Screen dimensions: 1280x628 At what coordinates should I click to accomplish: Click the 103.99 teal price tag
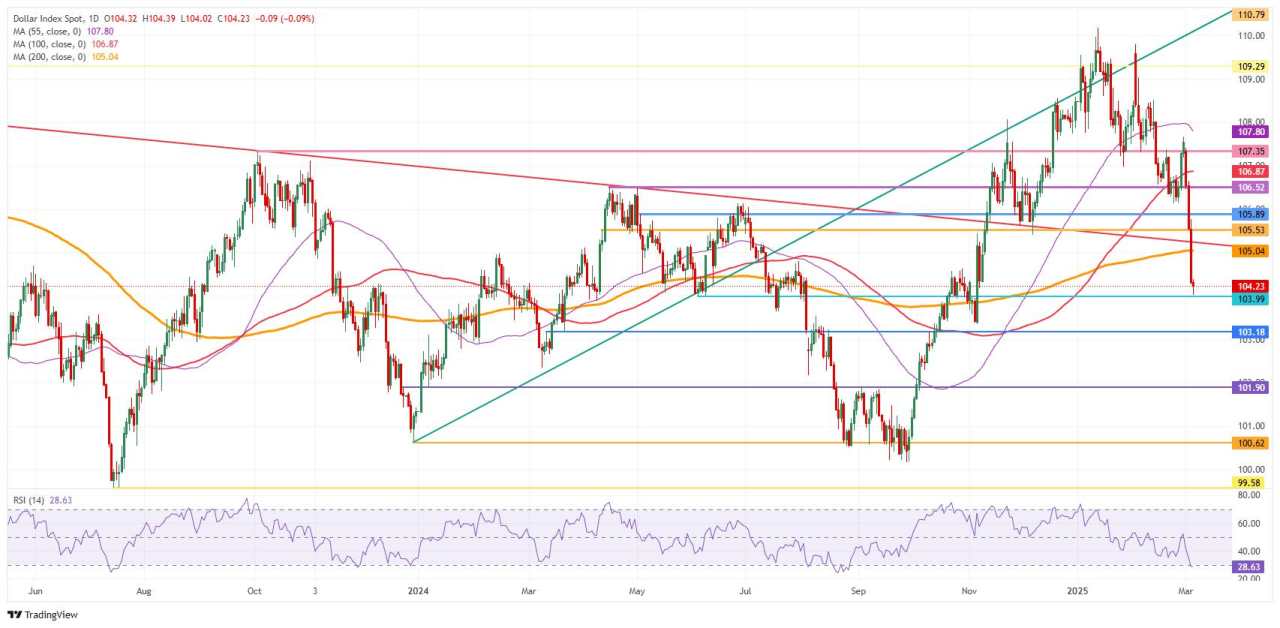(1252, 297)
